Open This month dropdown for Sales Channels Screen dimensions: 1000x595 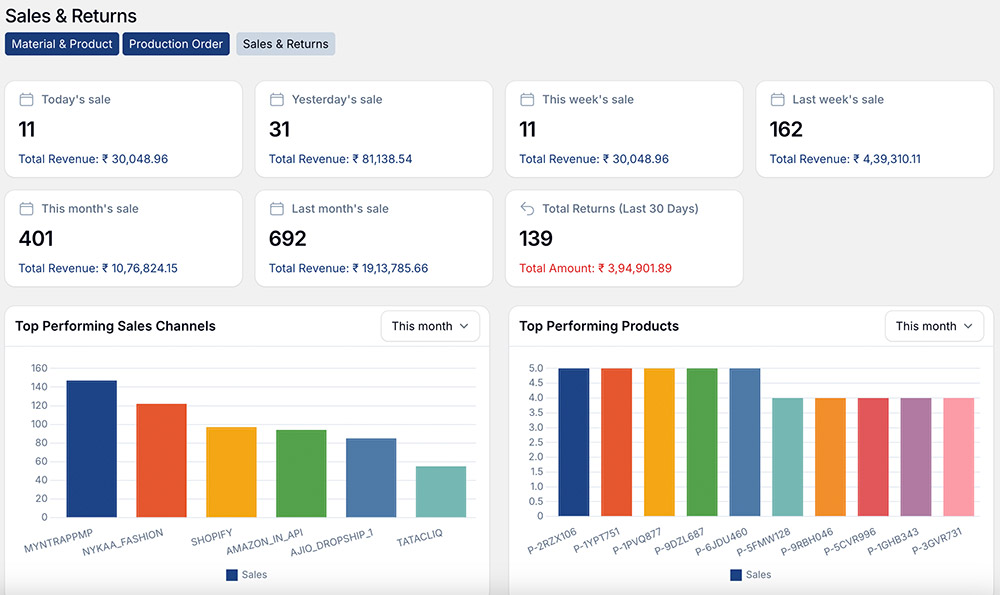coord(430,326)
